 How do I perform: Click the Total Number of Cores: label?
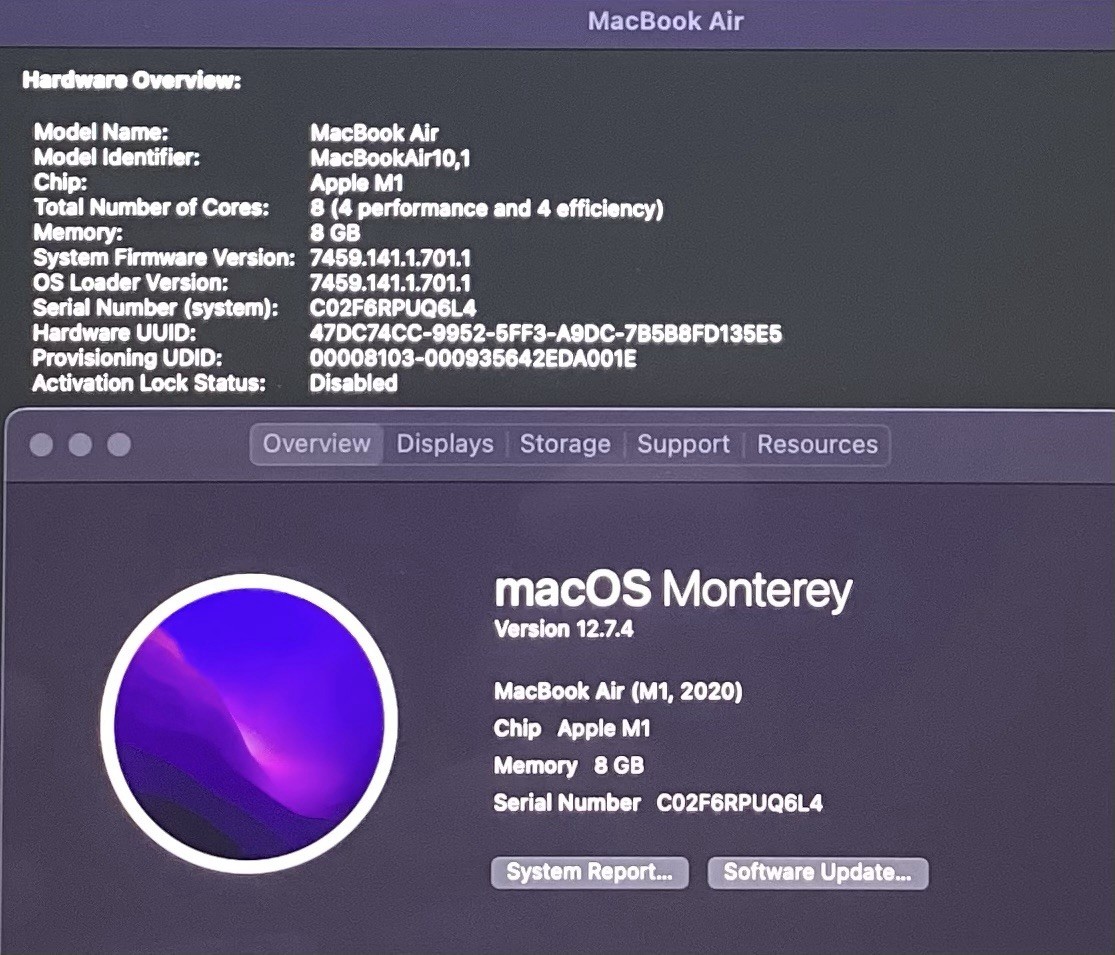pyautogui.click(x=151, y=208)
